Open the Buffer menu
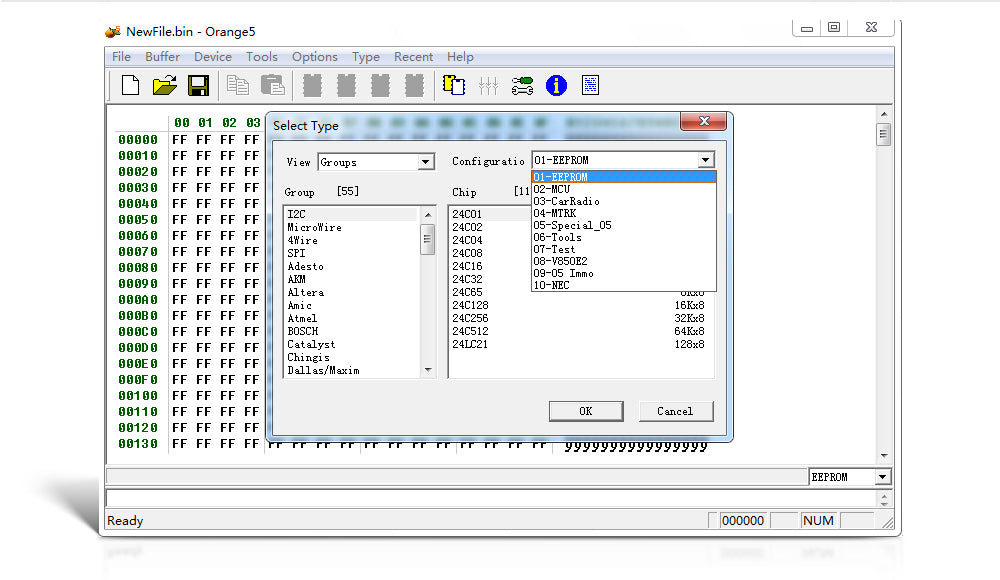 tap(162, 57)
